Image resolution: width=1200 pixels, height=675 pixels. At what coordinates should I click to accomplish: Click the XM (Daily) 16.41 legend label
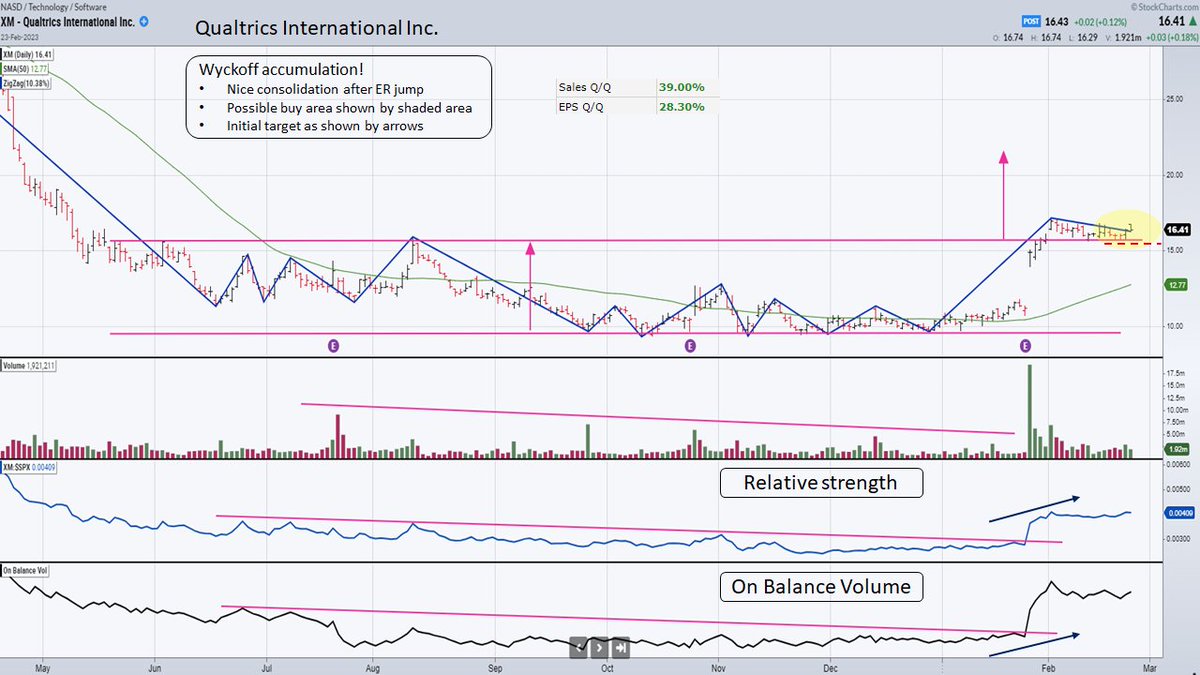27,57
